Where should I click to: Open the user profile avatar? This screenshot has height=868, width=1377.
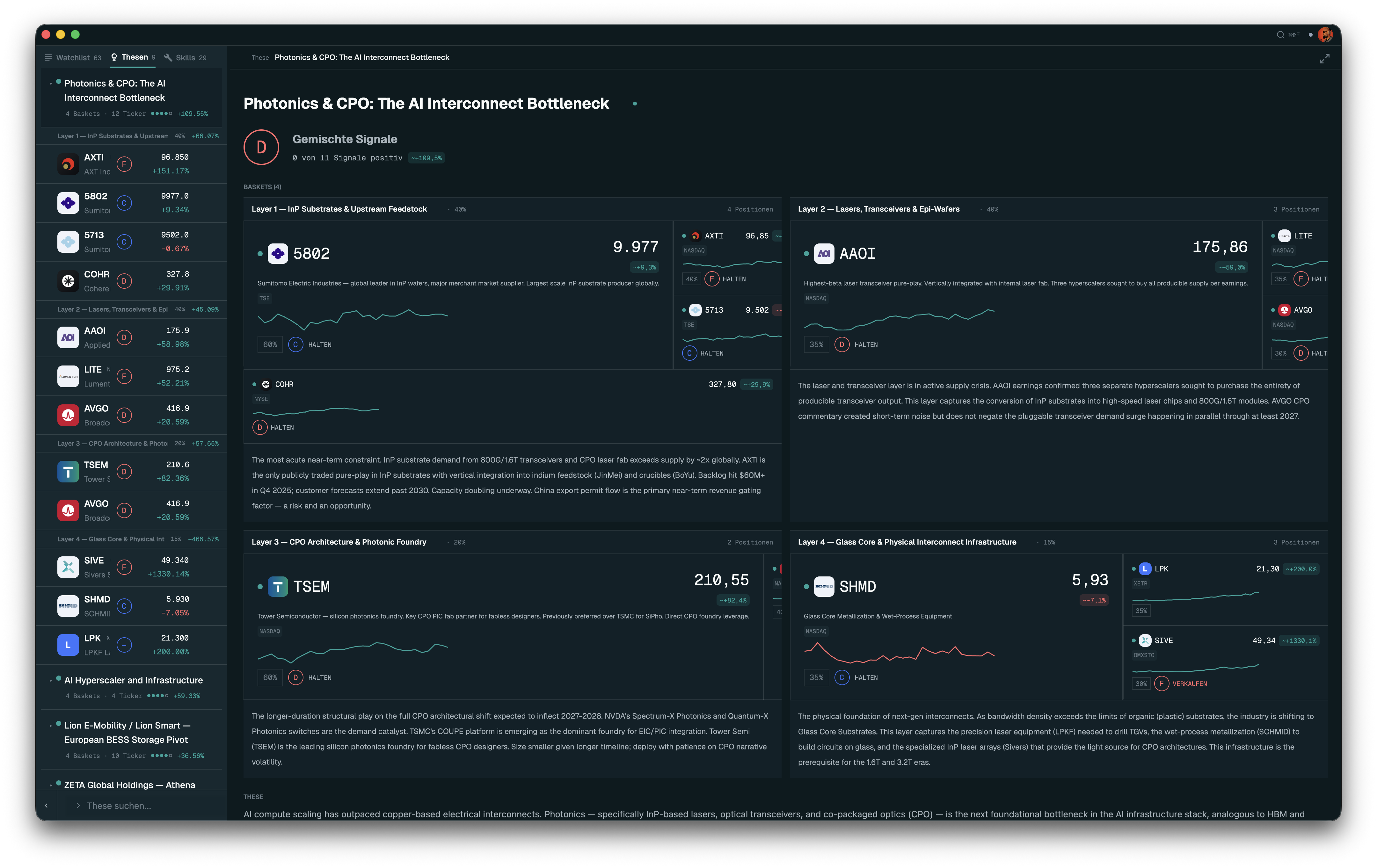[1325, 35]
